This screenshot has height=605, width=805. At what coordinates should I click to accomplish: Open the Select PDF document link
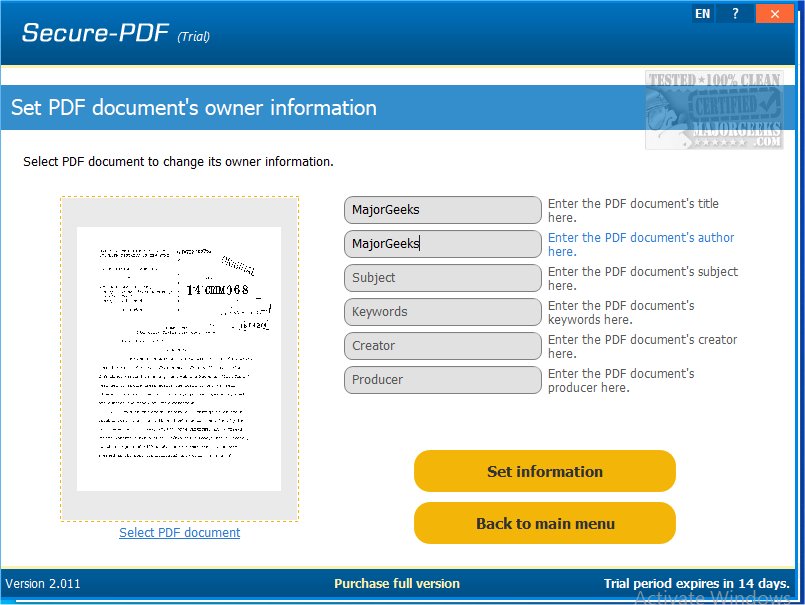click(x=180, y=533)
